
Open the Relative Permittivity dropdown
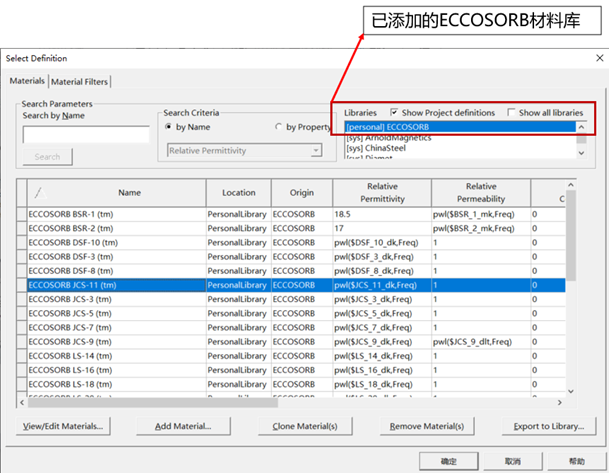click(x=245, y=151)
